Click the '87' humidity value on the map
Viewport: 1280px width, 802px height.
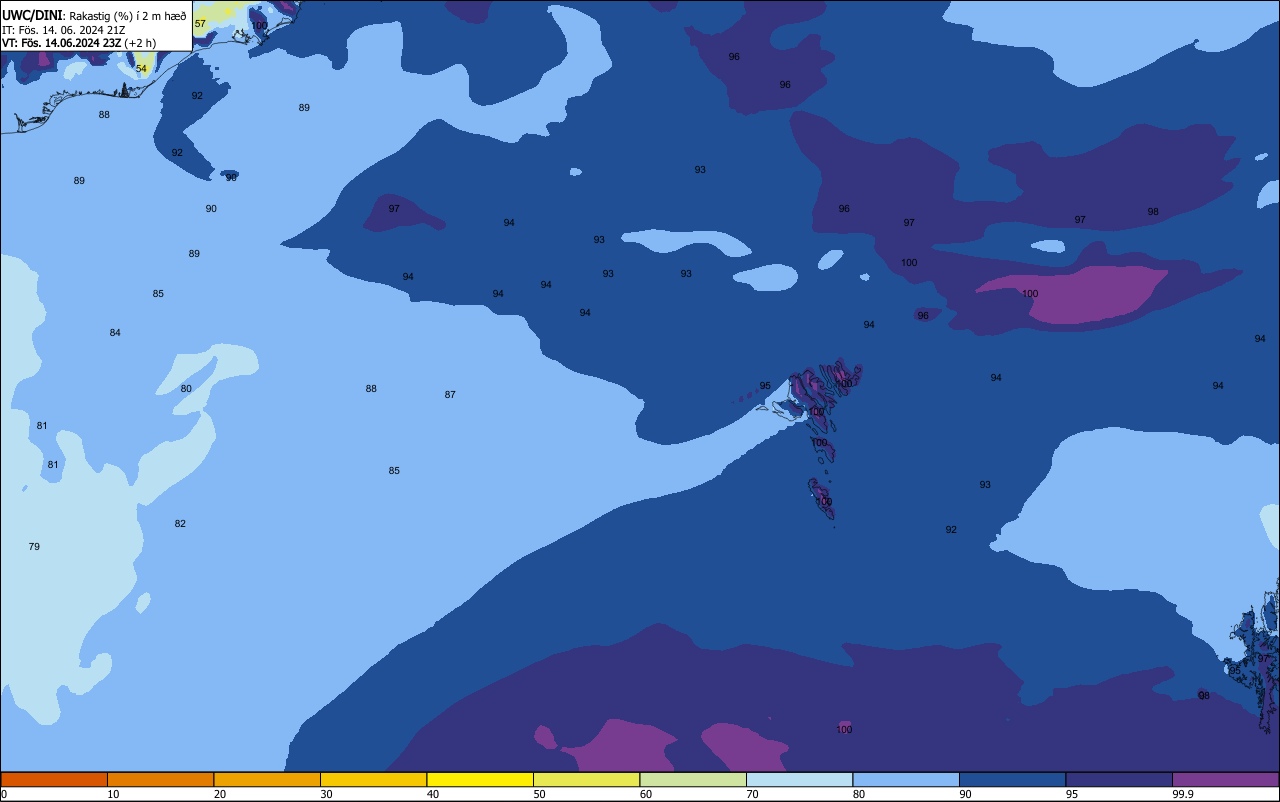450,395
